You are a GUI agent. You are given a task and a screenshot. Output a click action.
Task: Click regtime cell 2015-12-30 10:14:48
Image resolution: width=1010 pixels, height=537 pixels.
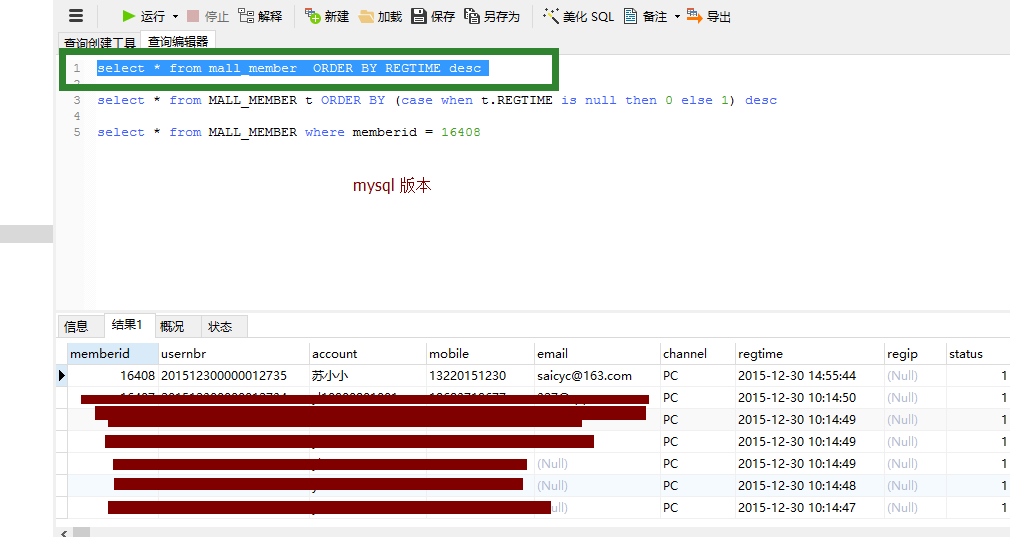pyautogui.click(x=810, y=485)
